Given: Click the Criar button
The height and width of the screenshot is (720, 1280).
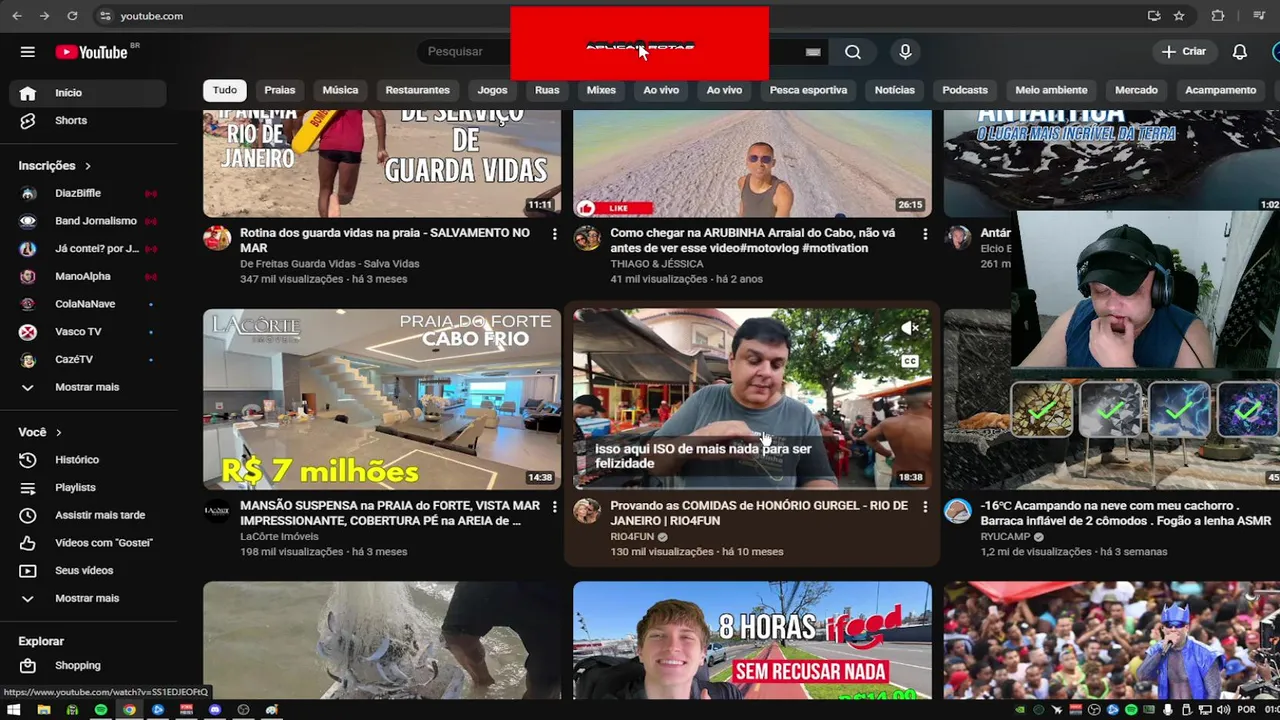Looking at the screenshot, I should (1184, 52).
